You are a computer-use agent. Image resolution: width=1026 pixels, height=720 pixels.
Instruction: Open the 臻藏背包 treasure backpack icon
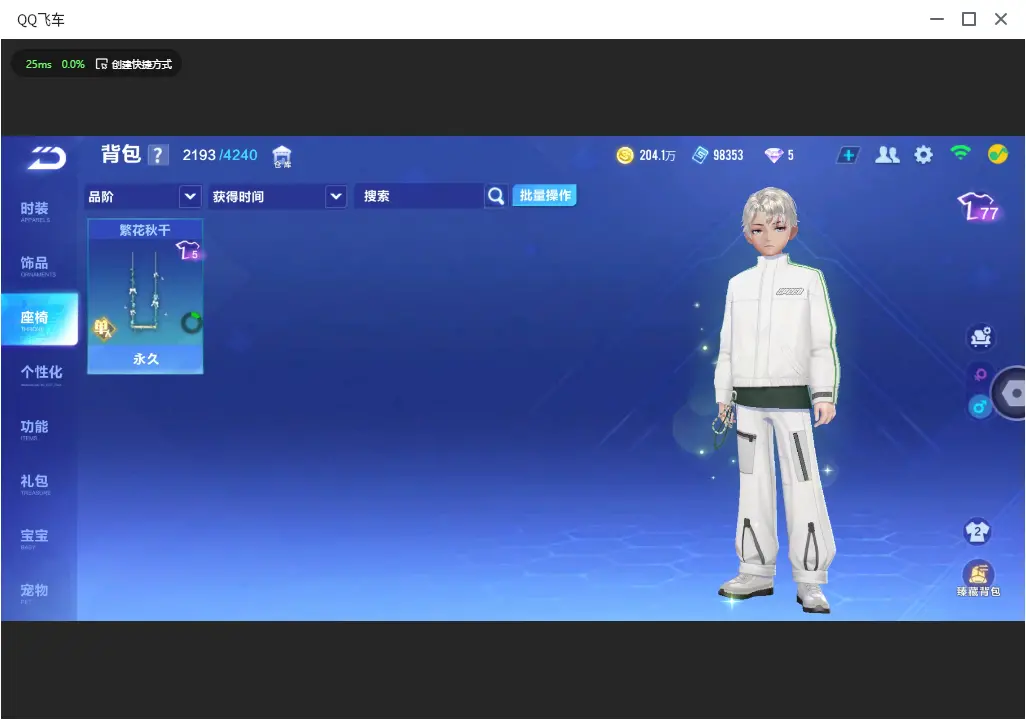pos(978,579)
